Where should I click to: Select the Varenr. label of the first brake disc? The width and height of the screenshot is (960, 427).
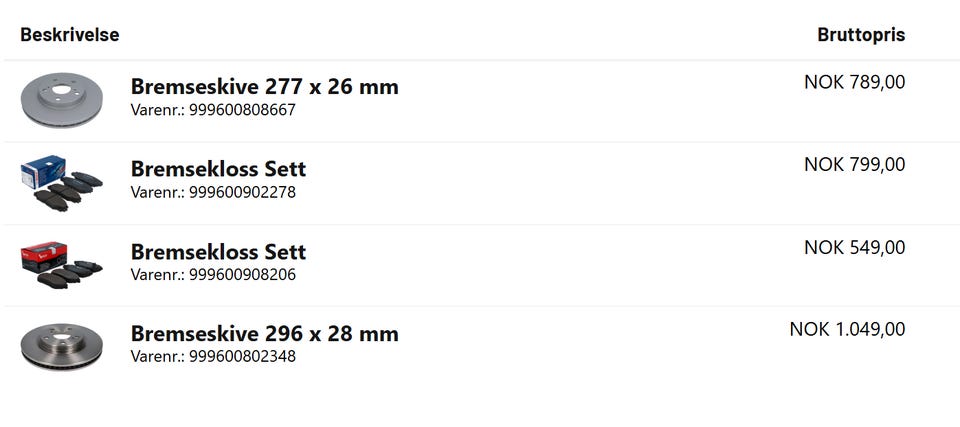157,110
